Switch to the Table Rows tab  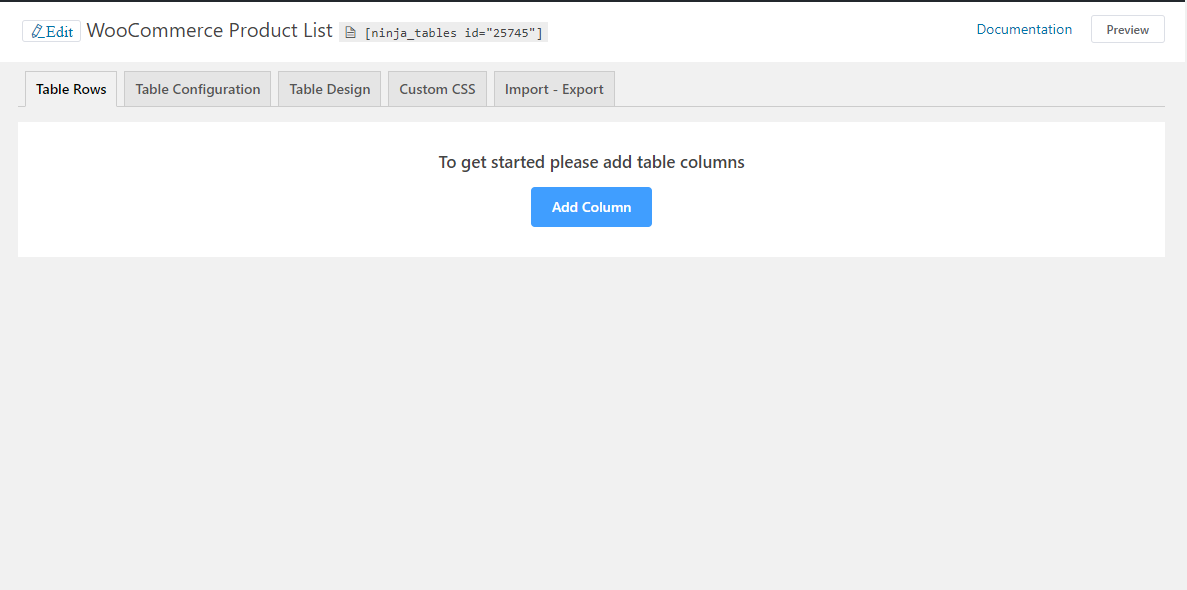[x=71, y=89]
